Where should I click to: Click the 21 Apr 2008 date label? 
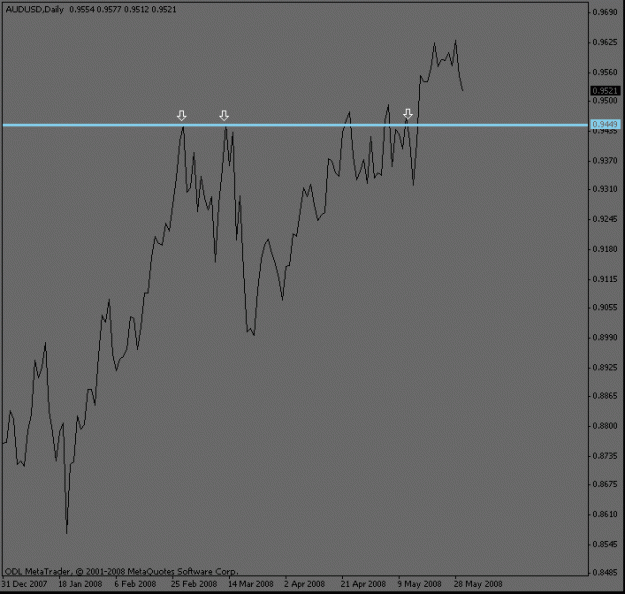click(x=363, y=584)
